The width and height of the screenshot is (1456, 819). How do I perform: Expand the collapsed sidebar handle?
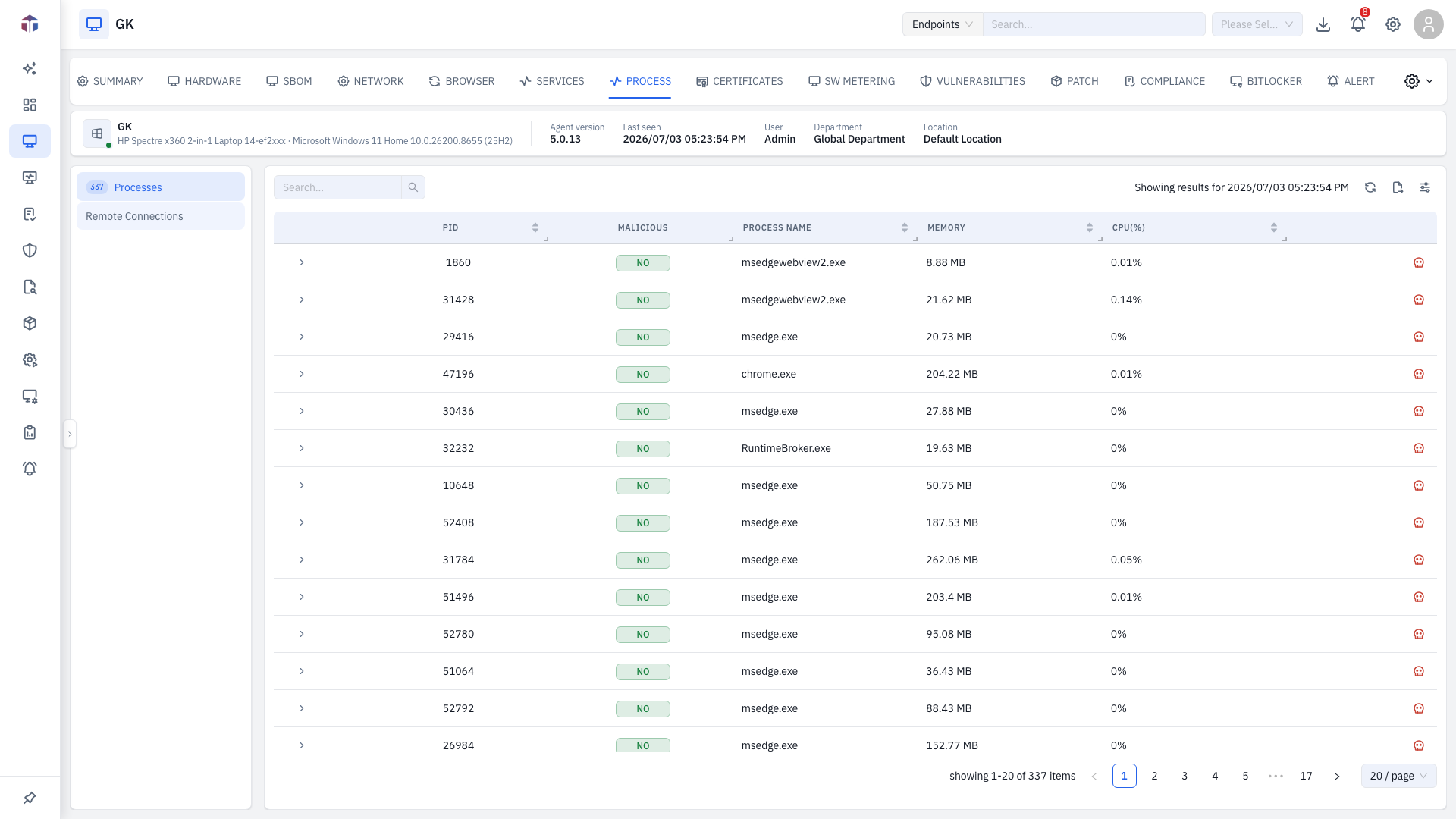coord(70,434)
